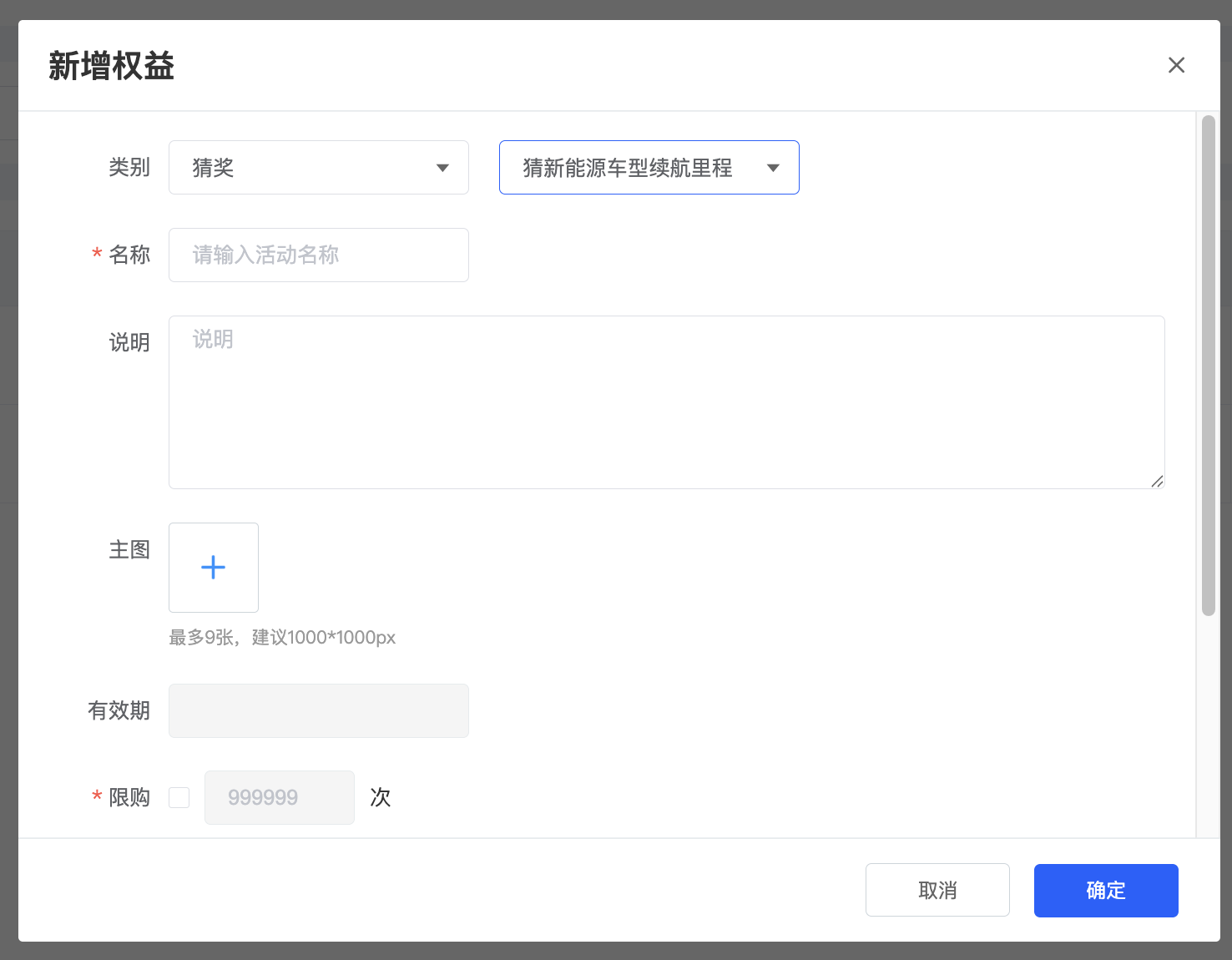
Task: Confirm with the blue 确定 button
Action: coord(1105,890)
